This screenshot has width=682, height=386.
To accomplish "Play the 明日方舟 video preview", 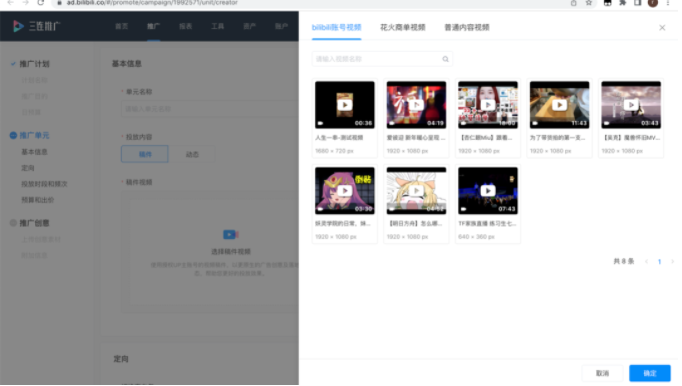I will tap(416, 191).
